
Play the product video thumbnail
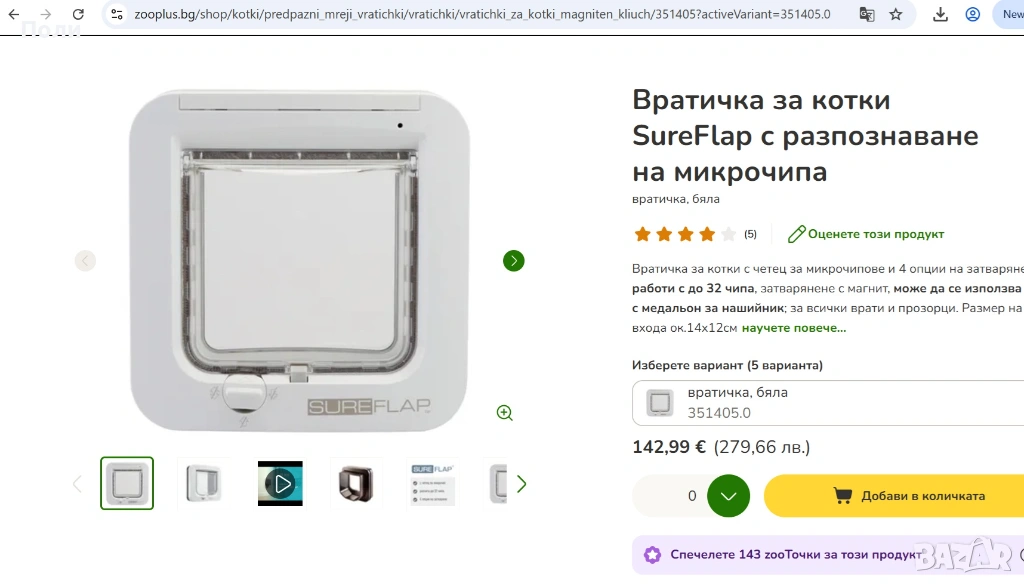click(x=280, y=483)
